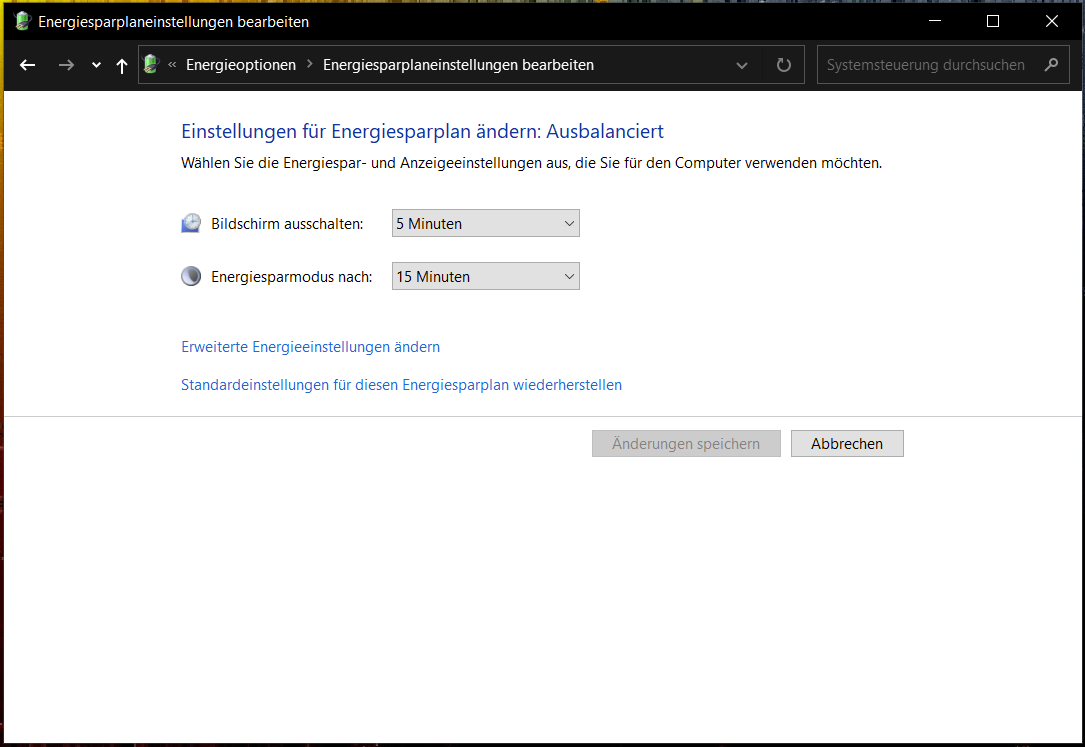Click Energiesparplaneinstellungen bearbeiten breadcrumb
The width and height of the screenshot is (1085, 747).
pos(458,65)
